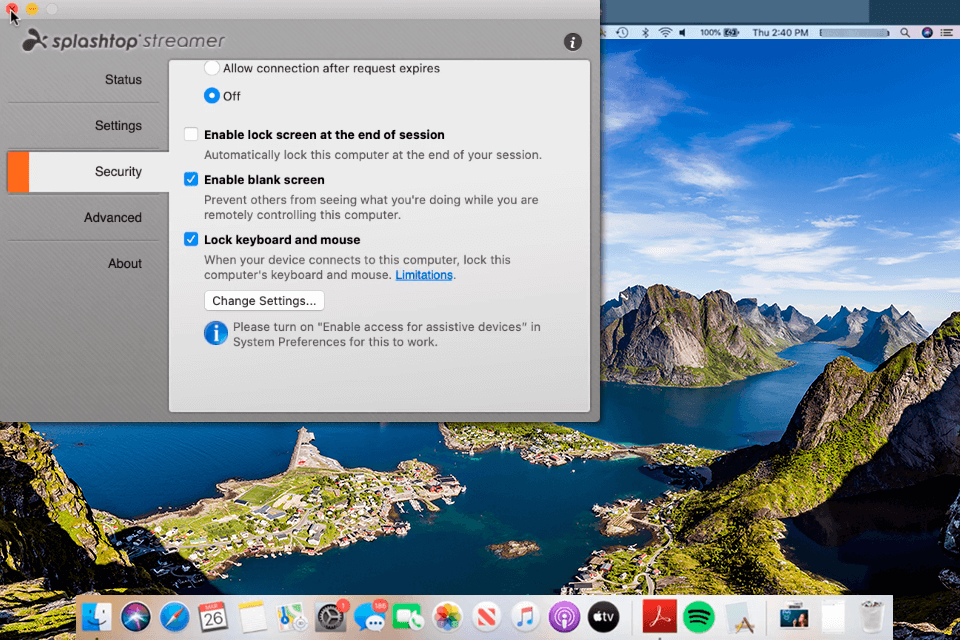Open Finder from the dock
This screenshot has width=960, height=640.
pos(96,616)
